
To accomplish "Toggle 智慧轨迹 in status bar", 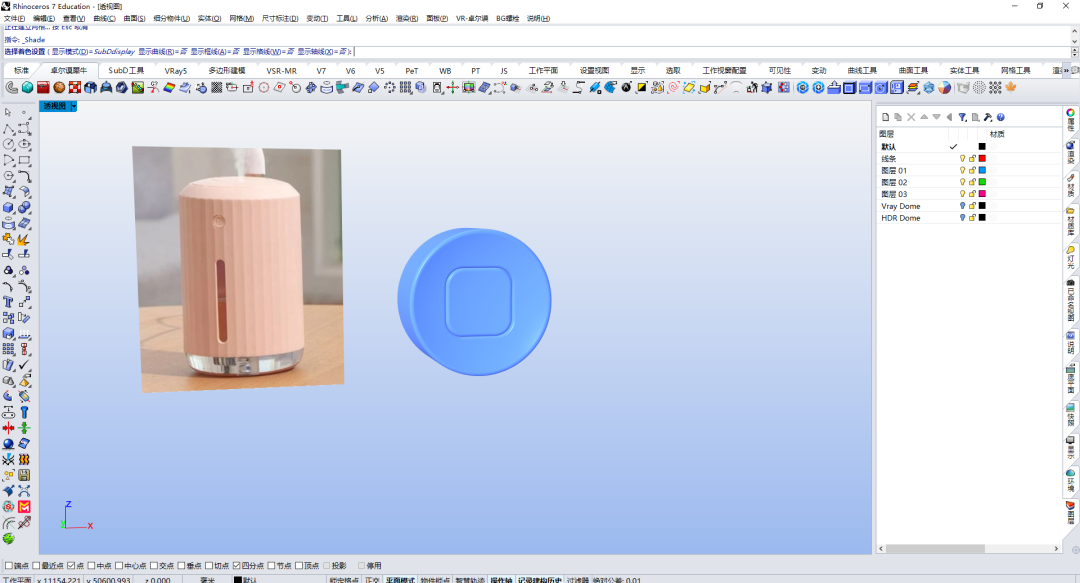I will [x=470, y=580].
